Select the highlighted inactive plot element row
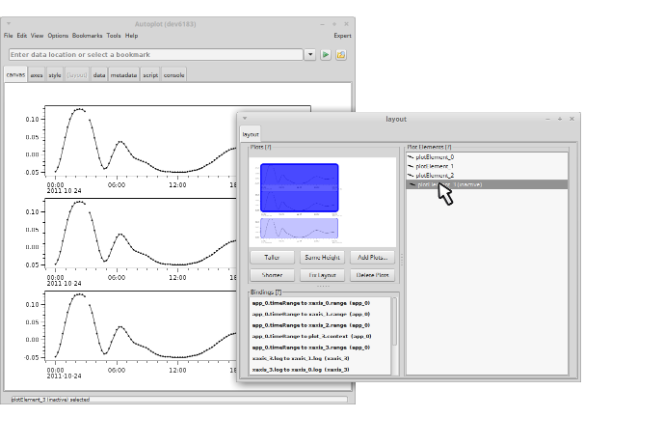Image resolution: width=664 pixels, height=445 pixels. (487, 185)
